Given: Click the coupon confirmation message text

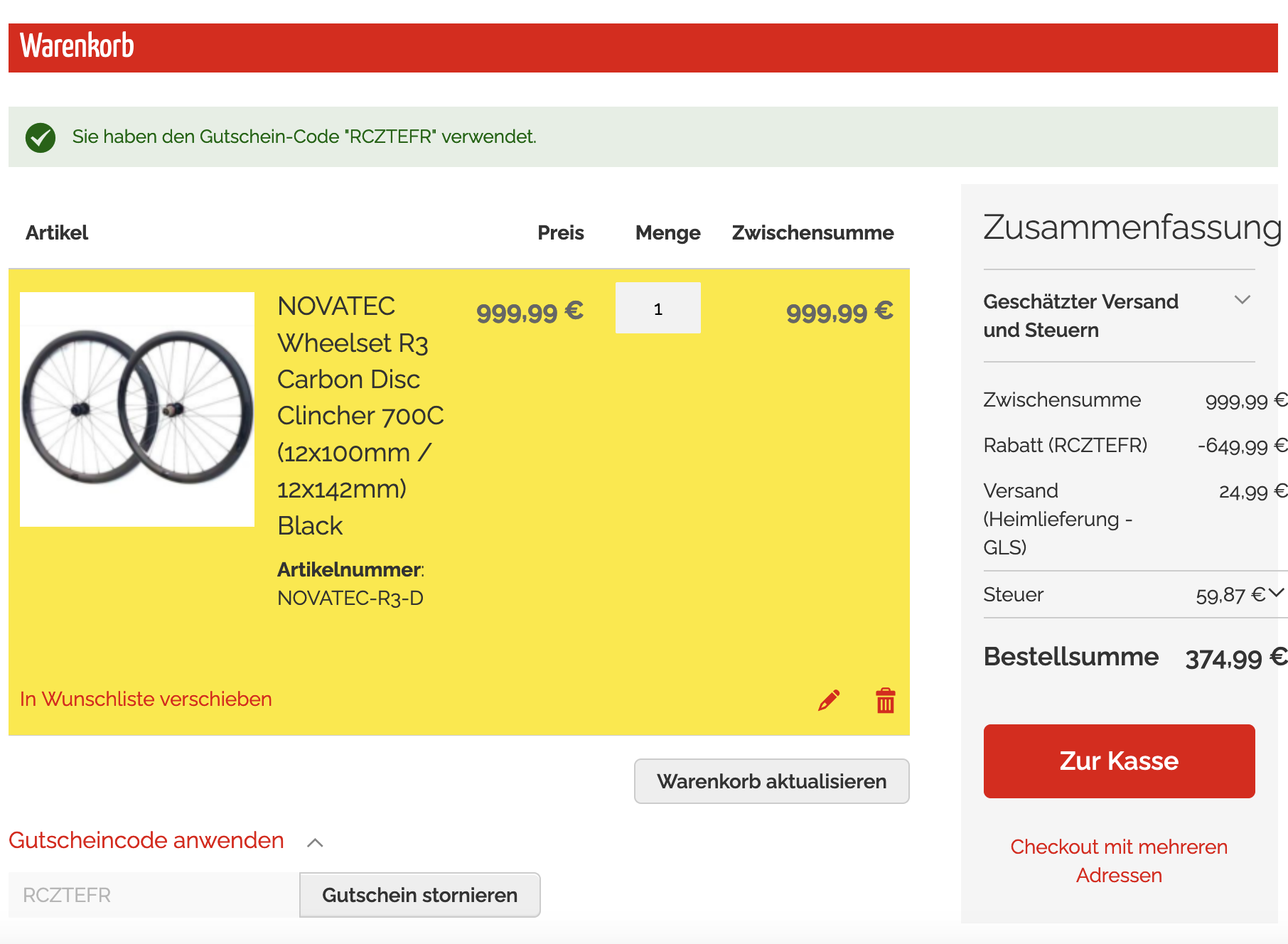Looking at the screenshot, I should (x=304, y=136).
